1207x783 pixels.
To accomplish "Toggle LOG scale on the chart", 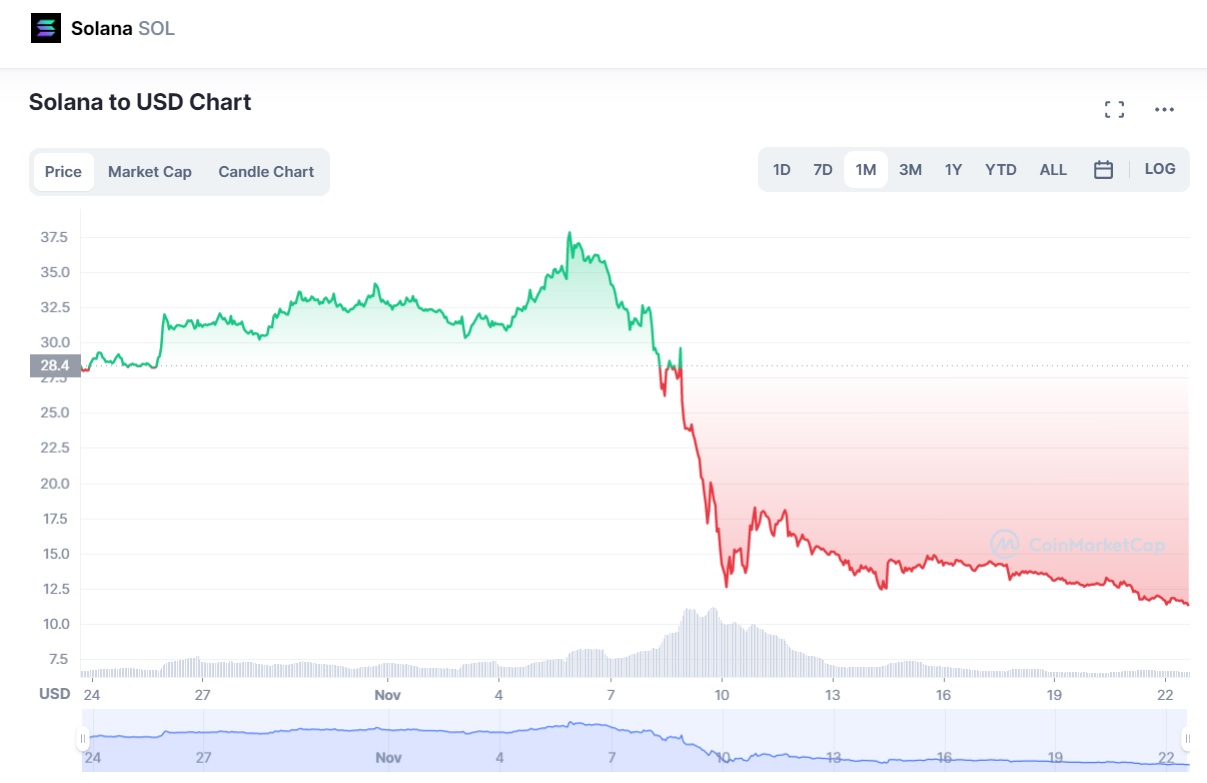I will [x=1159, y=169].
